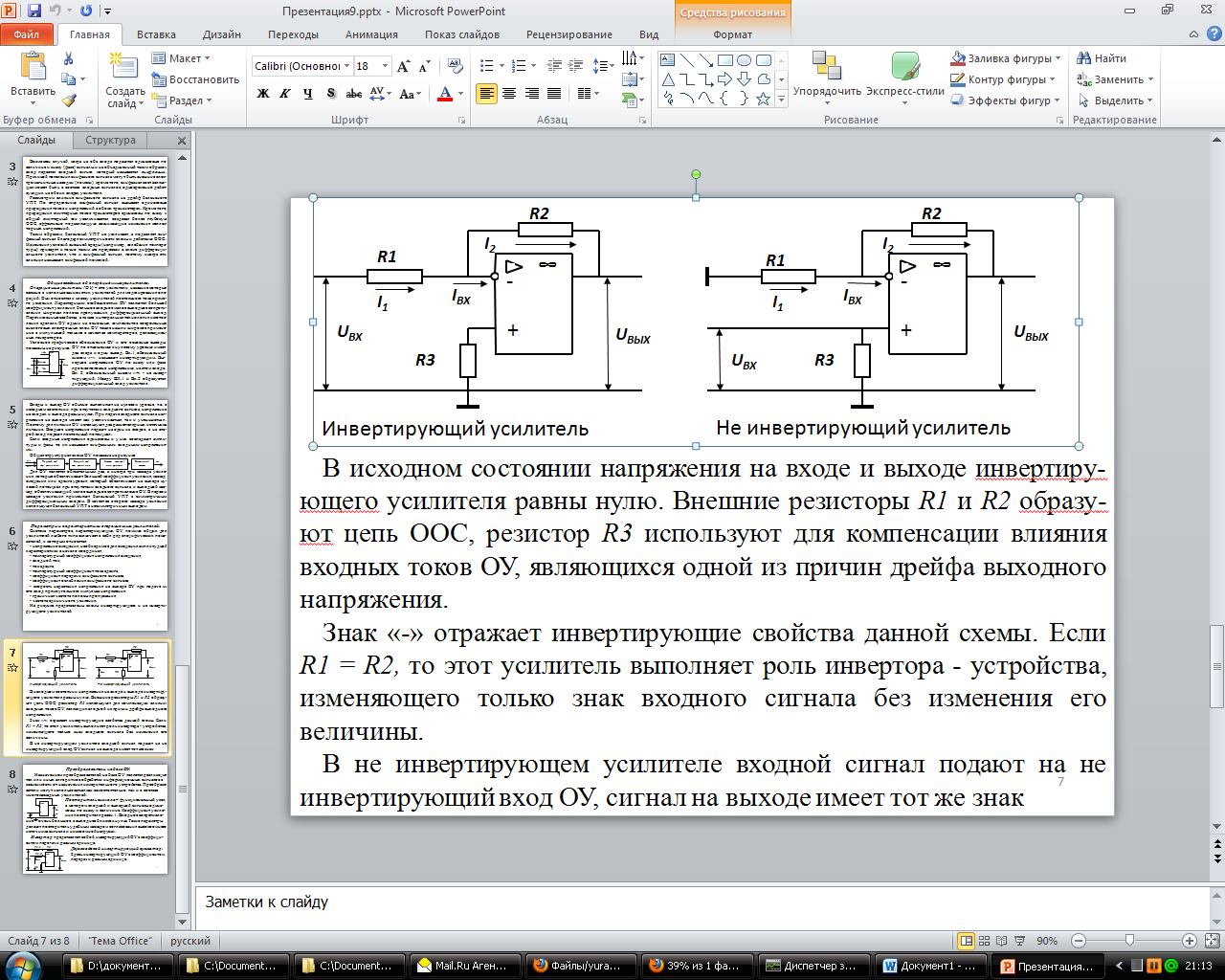Toggle Justify text alignment
The image size is (1225, 980).
click(x=554, y=94)
